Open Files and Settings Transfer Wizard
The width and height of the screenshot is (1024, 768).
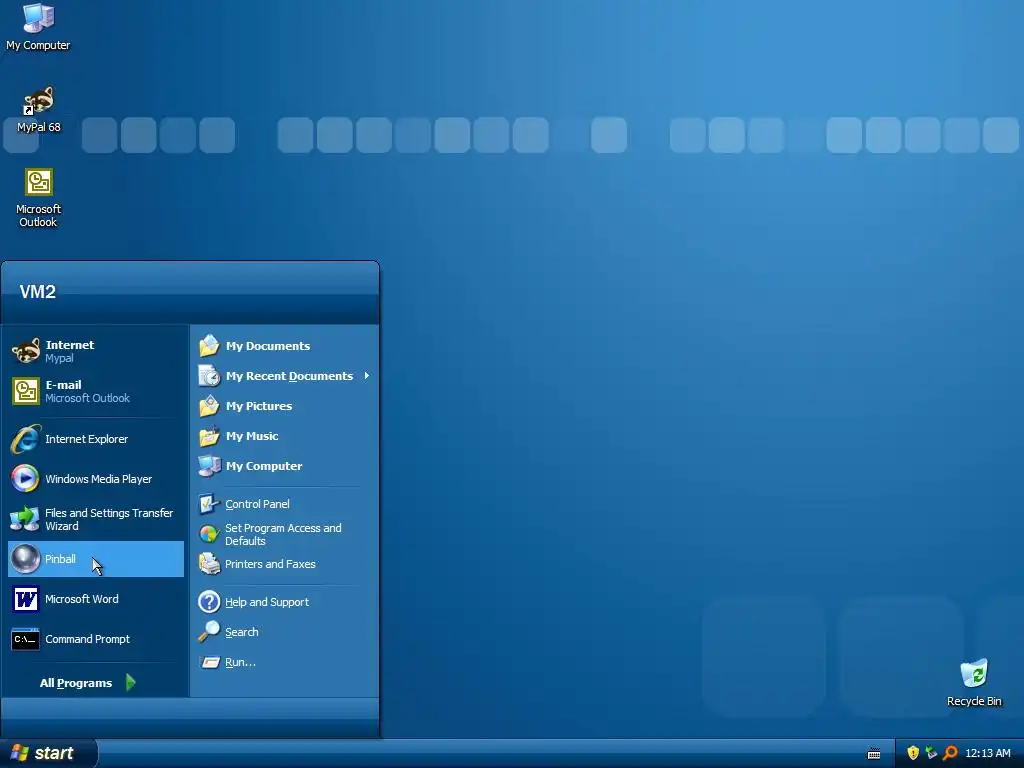point(96,519)
